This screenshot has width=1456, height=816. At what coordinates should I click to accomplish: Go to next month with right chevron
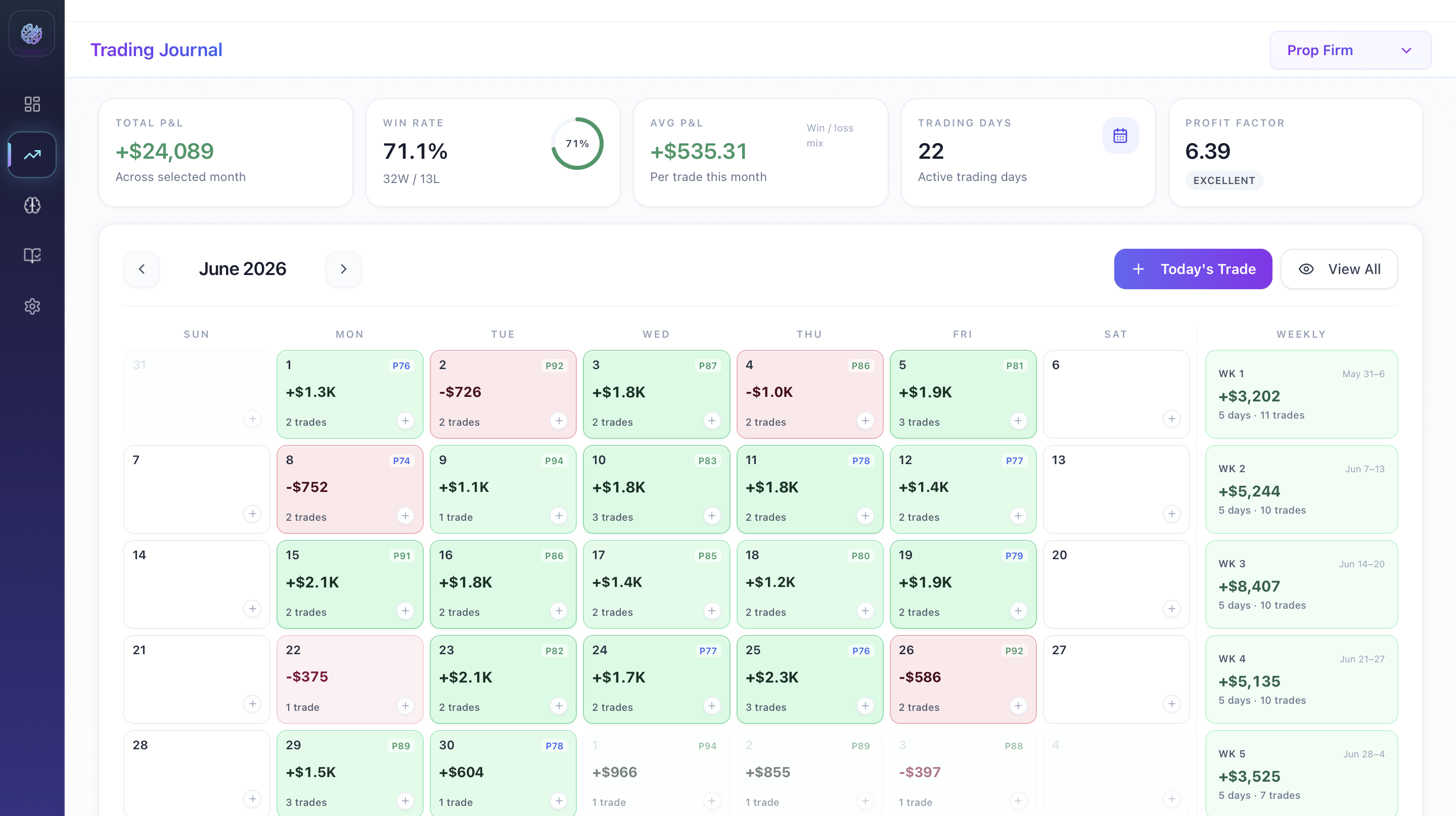point(343,269)
